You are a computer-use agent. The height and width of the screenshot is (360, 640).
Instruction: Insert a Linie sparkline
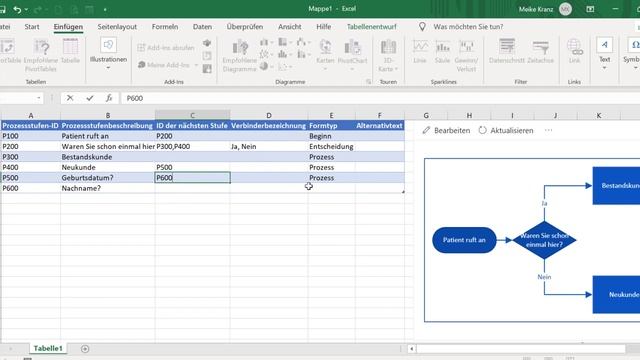420,51
